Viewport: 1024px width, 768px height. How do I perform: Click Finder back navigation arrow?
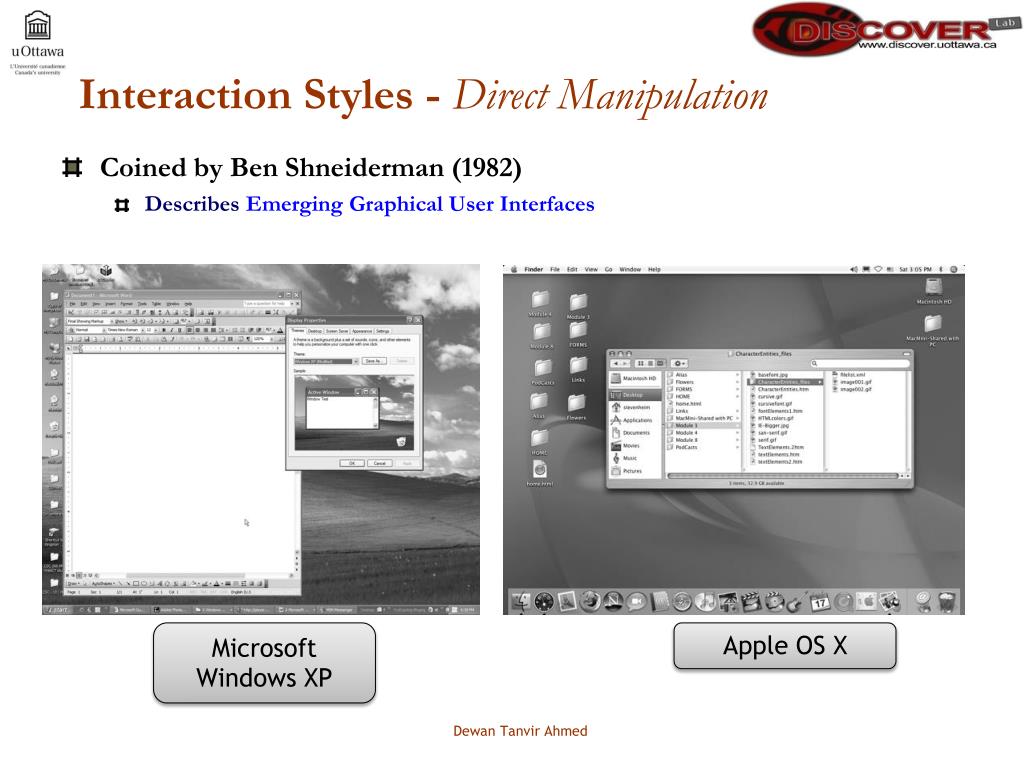(616, 364)
